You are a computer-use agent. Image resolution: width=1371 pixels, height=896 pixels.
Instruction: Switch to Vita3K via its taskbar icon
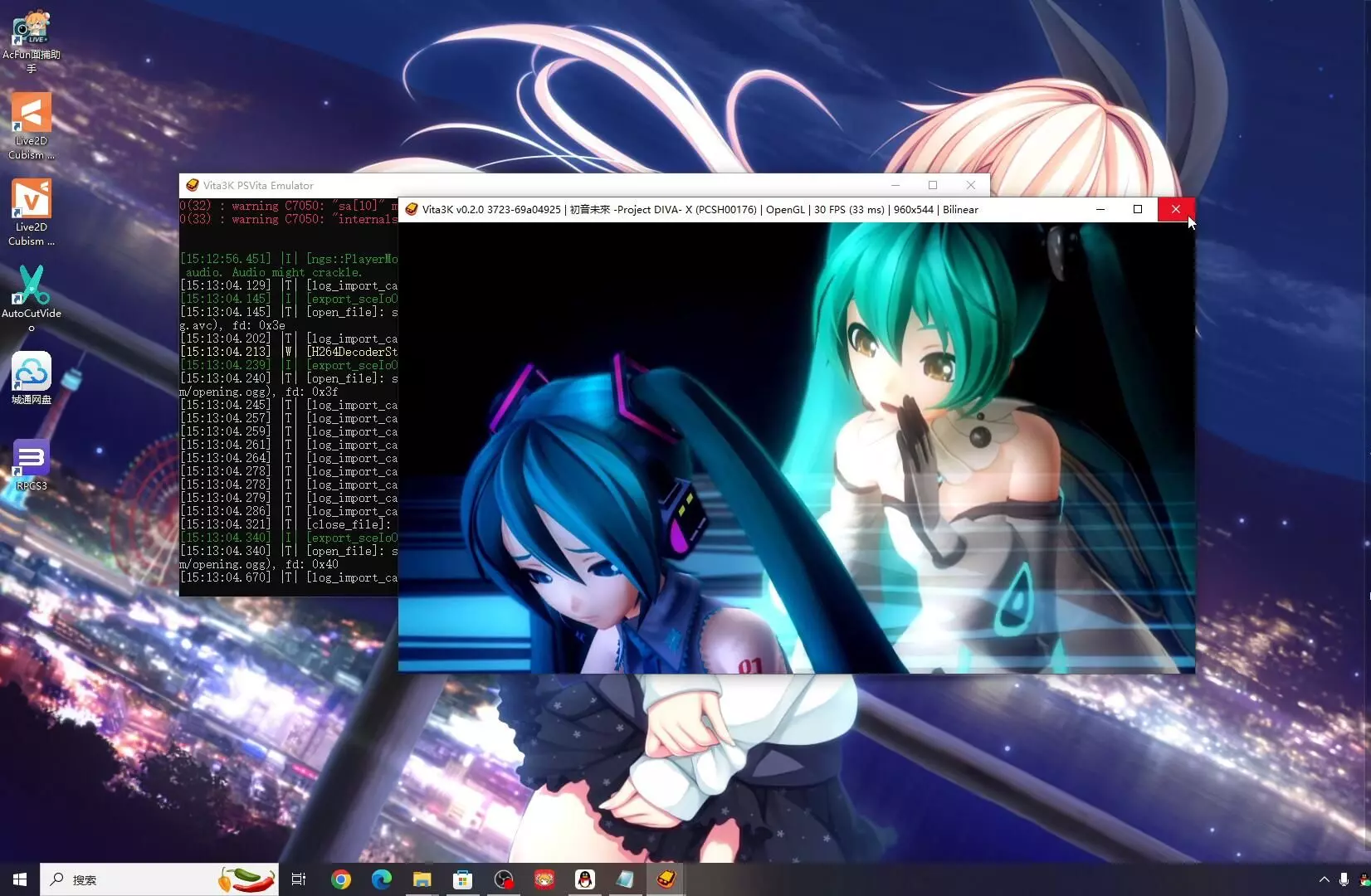pos(666,879)
